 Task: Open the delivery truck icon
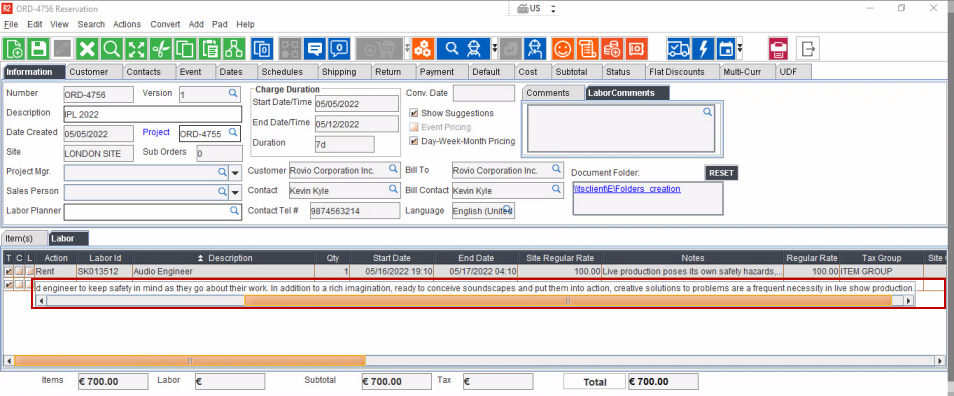678,48
